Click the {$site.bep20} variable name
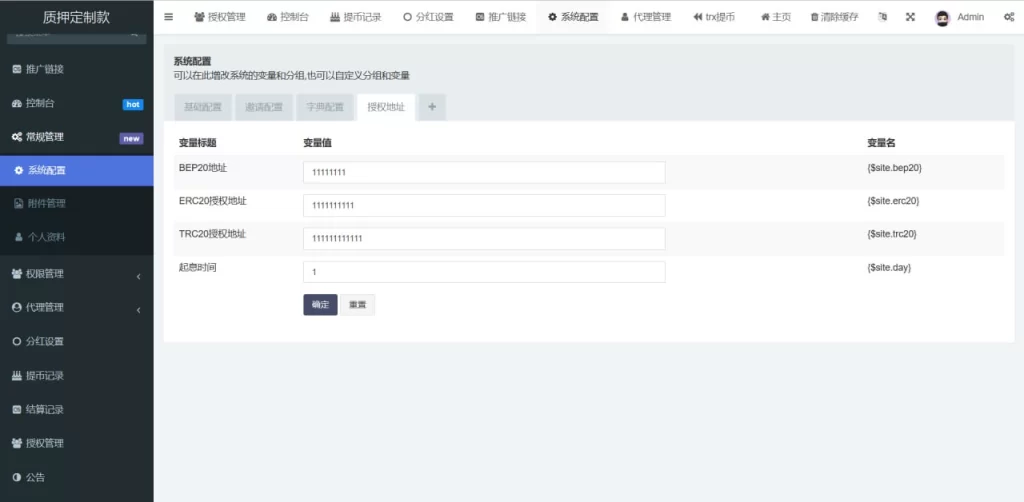The image size is (1024, 502). tap(894, 168)
